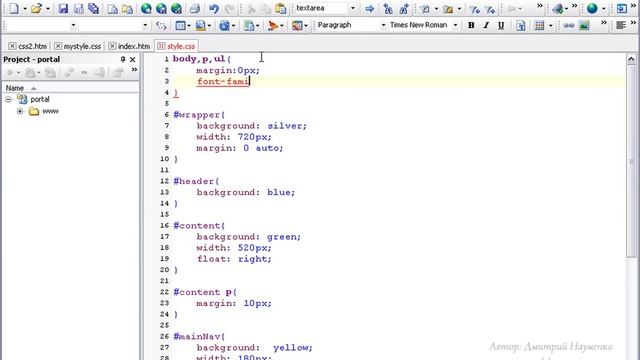Close the mystyle.css tab with its X
The image size is (640, 360).
coord(58,46)
